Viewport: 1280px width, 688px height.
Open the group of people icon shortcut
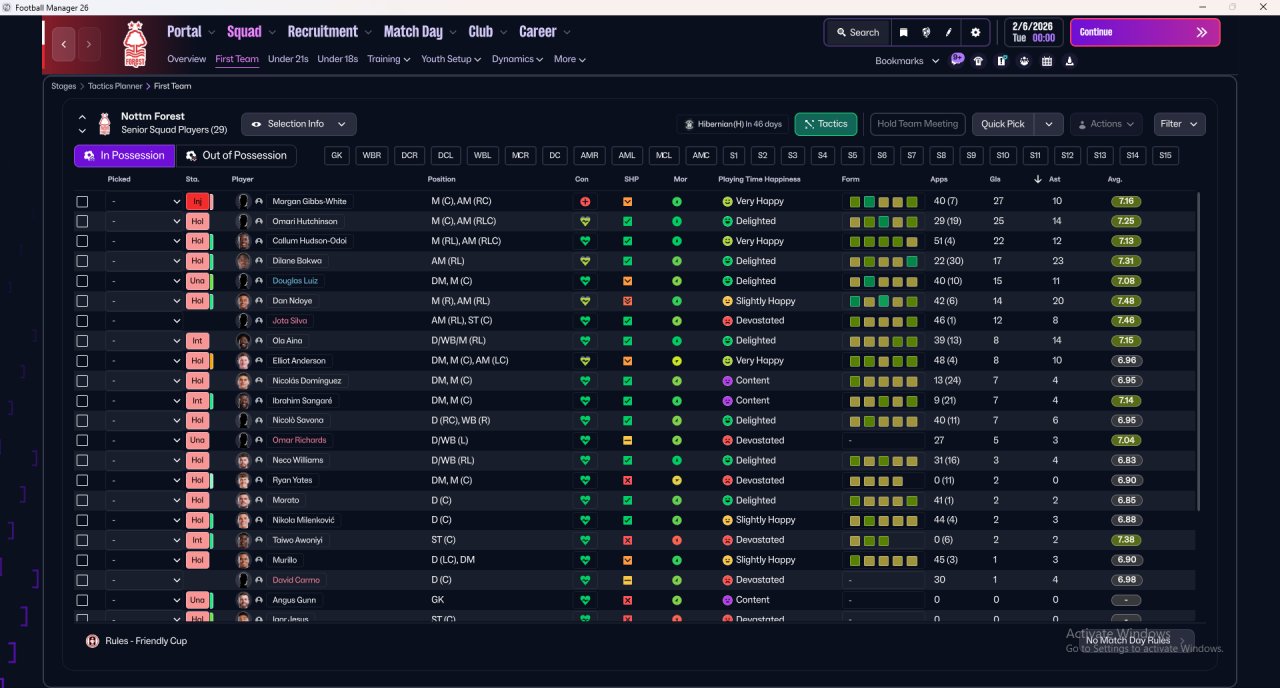tap(1024, 61)
